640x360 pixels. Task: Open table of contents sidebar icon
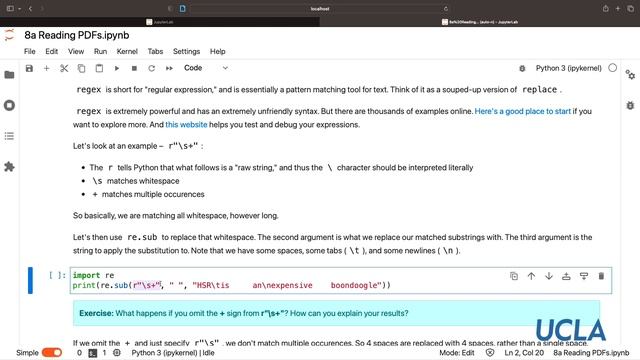tap(9, 136)
